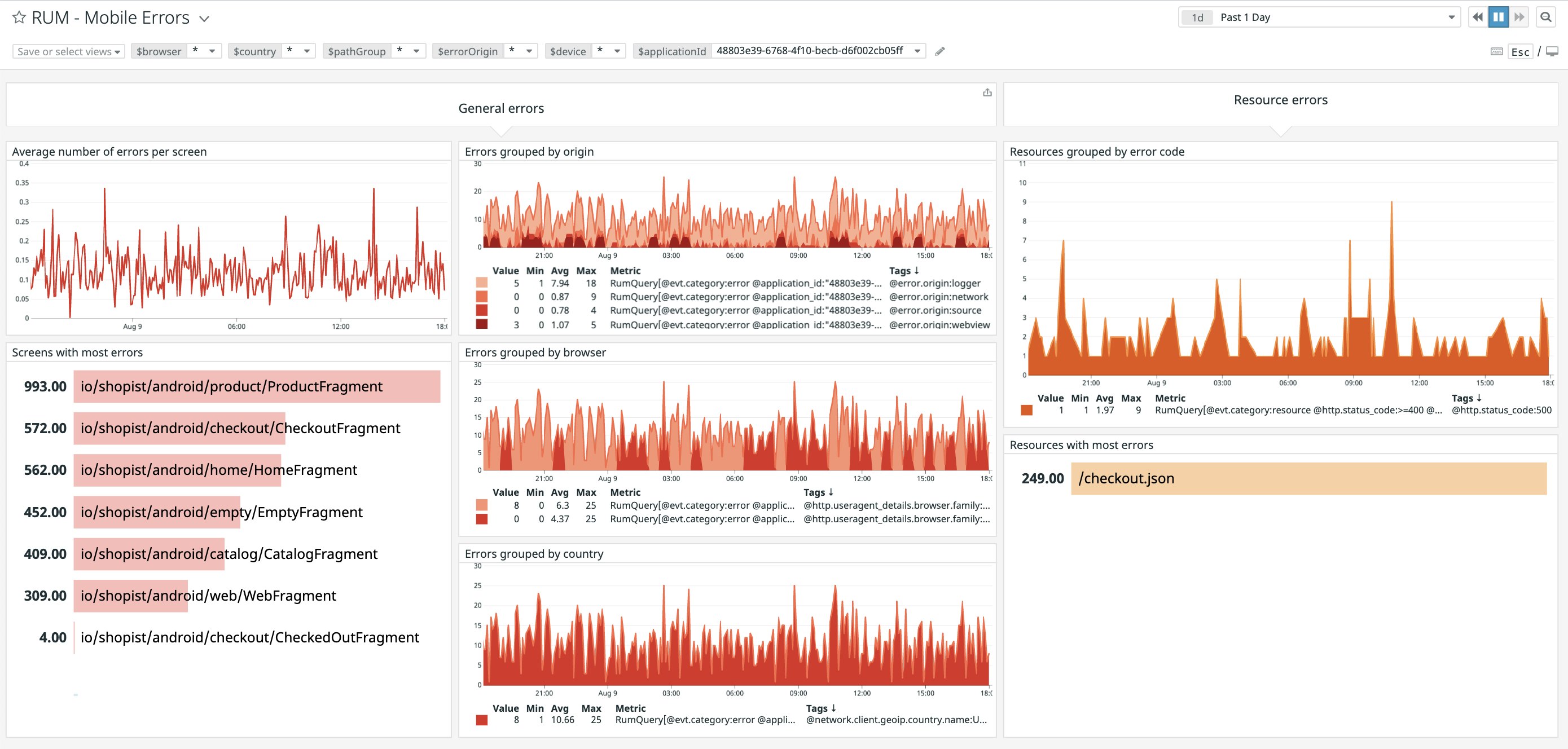Click the http.status_code:500 legend swatch

click(x=1026, y=410)
